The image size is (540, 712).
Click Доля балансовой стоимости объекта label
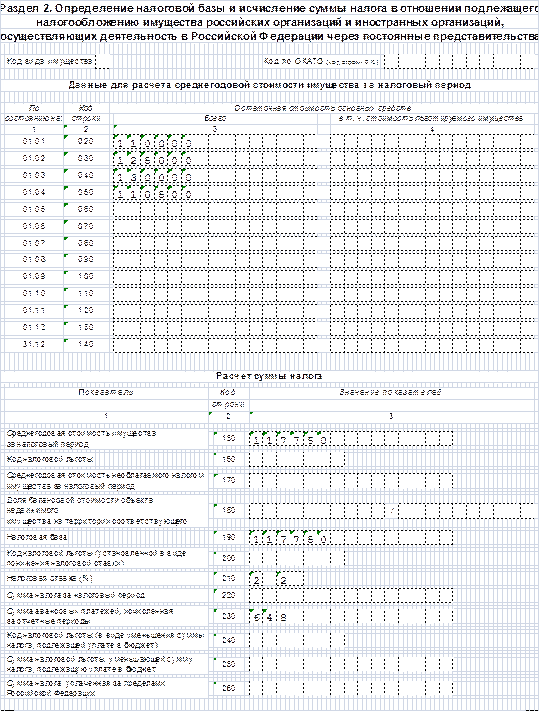coord(96,510)
